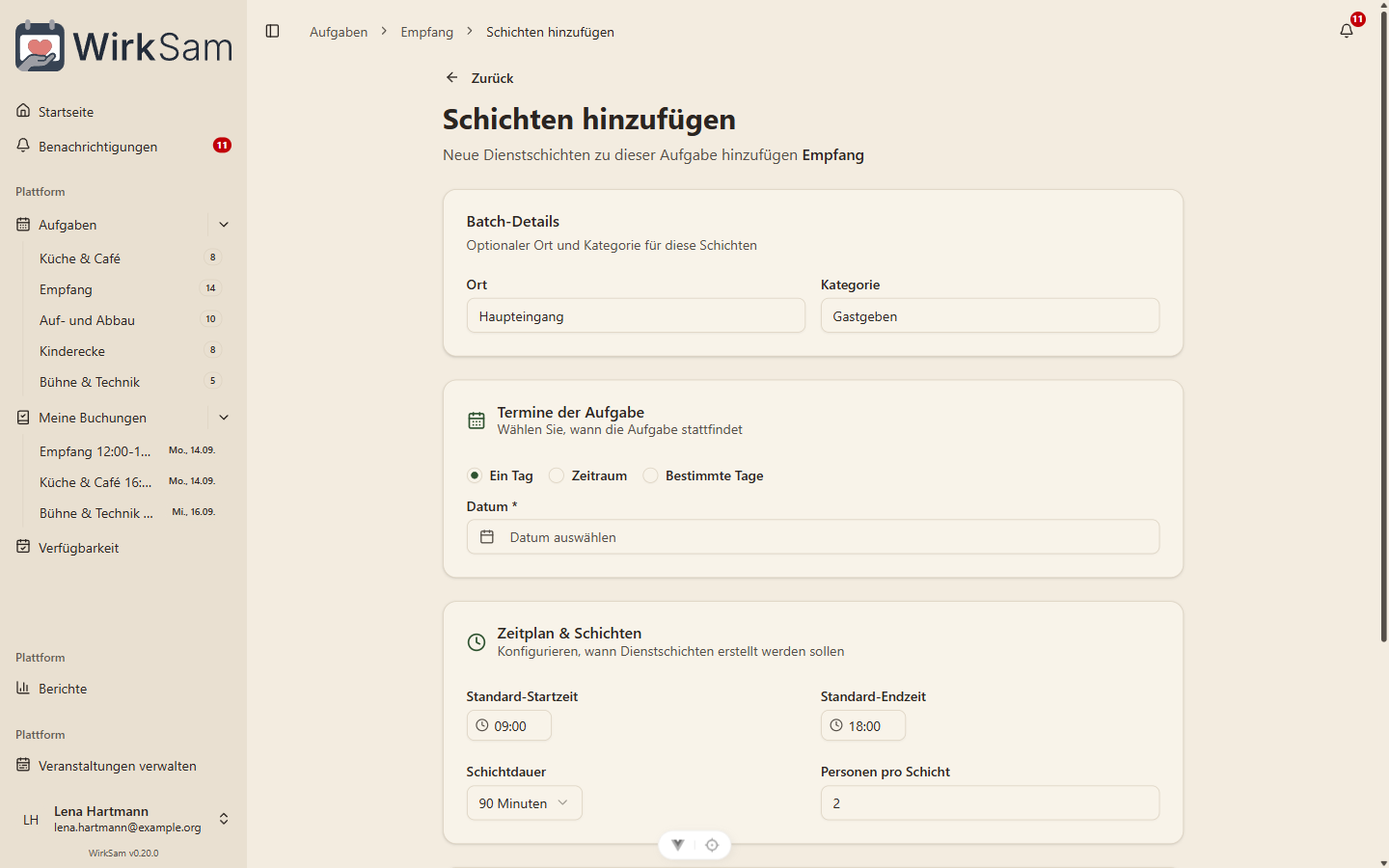Toggle the sidebar panel icon
Screen dimensions: 1389x868
[x=272, y=32]
